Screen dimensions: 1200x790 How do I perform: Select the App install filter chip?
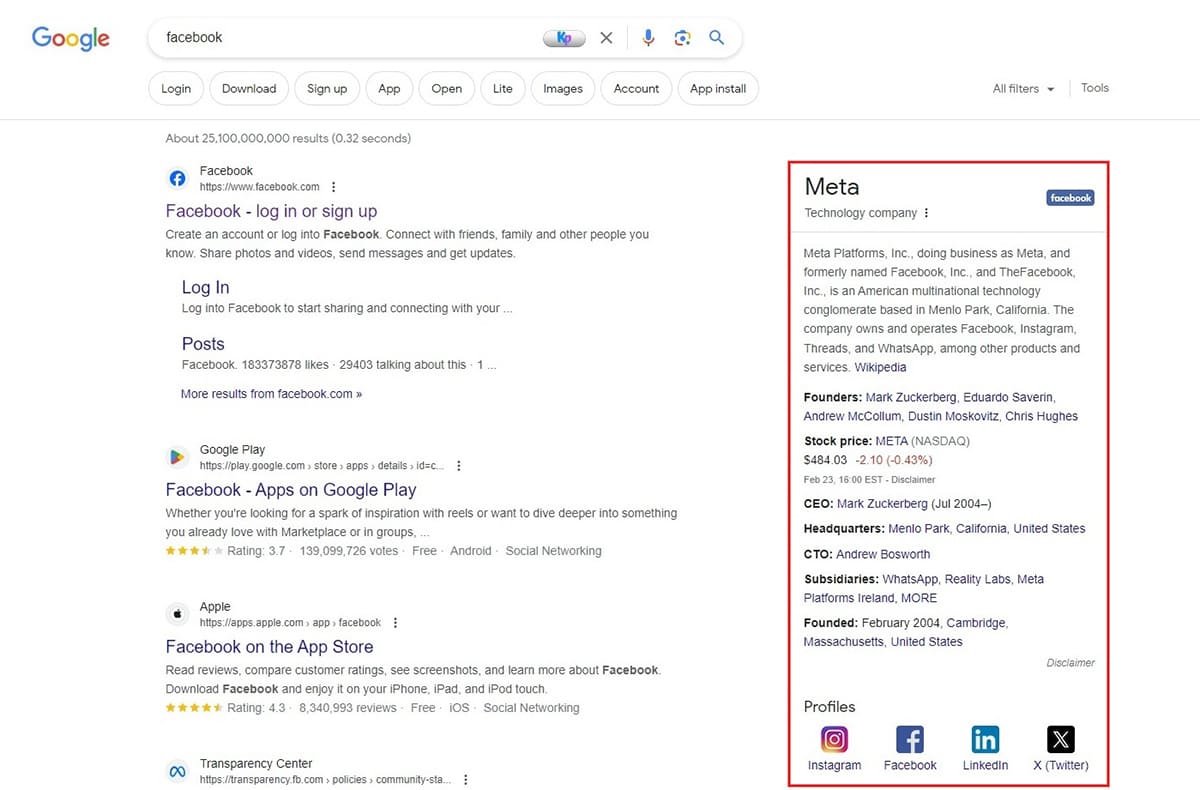(x=718, y=88)
